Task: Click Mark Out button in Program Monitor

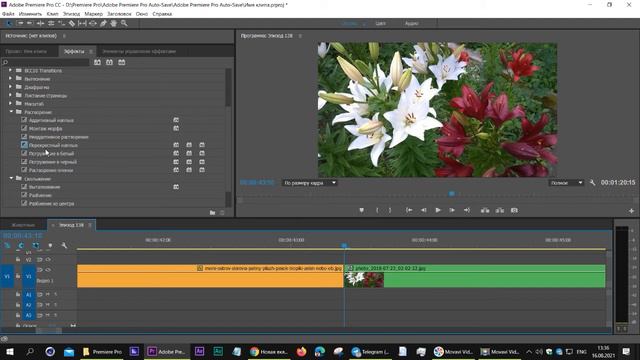Action: click(x=390, y=210)
